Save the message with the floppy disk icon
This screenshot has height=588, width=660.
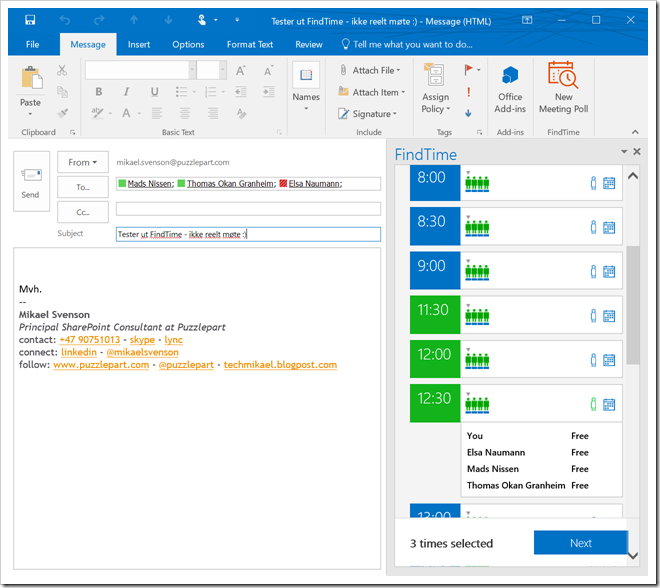click(30, 20)
